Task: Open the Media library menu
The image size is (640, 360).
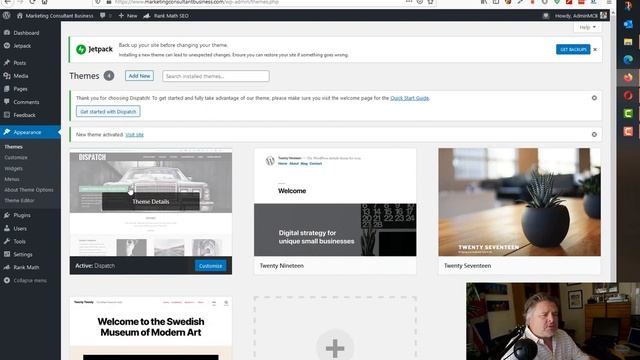Action: point(21,76)
